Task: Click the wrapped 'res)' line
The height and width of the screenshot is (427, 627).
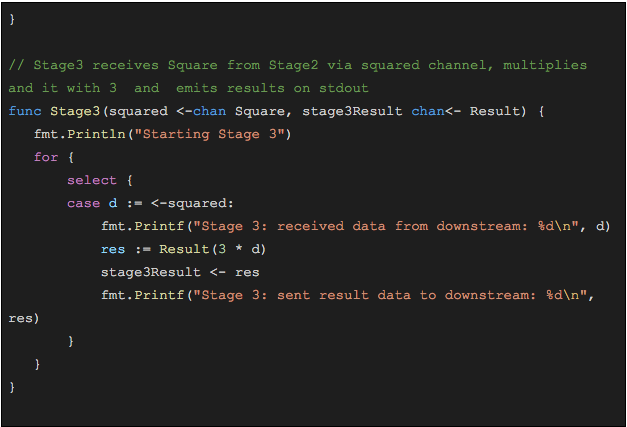Action: [x=24, y=318]
